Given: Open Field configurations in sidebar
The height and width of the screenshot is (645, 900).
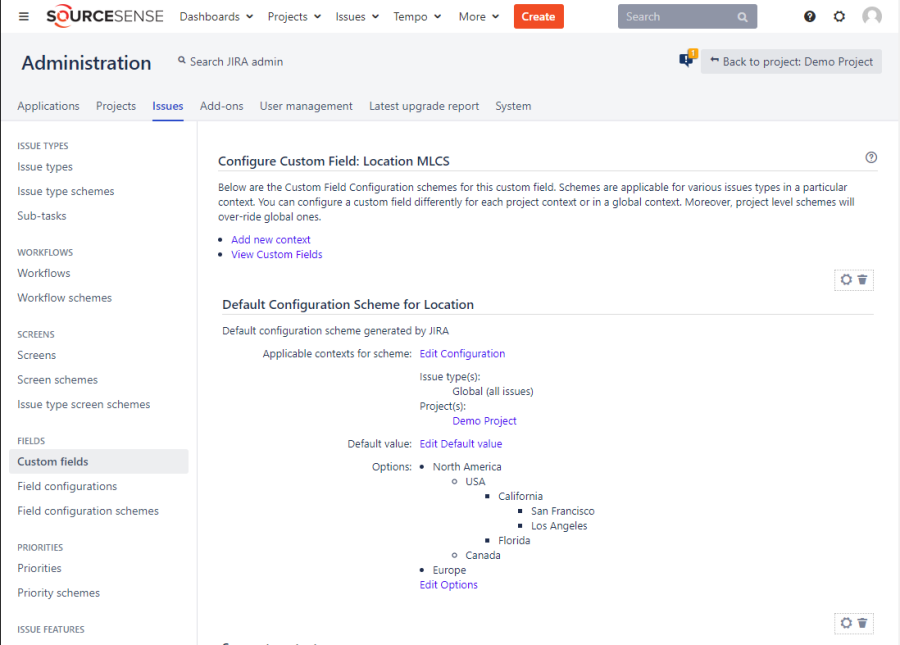Looking at the screenshot, I should pos(67,487).
